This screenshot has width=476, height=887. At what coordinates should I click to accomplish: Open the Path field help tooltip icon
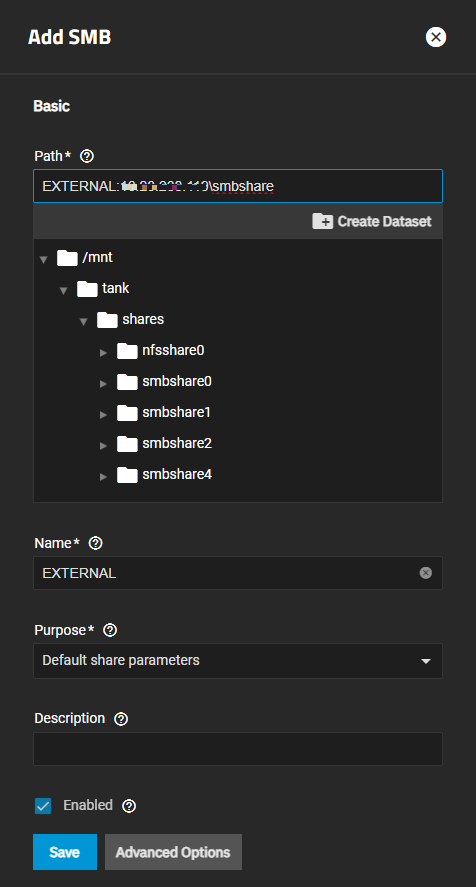pos(87,156)
